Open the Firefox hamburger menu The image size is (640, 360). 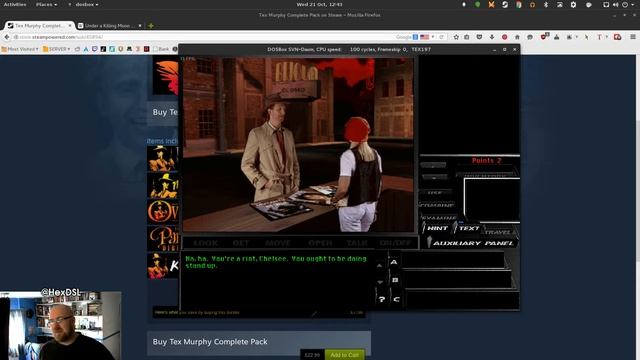(x=633, y=37)
